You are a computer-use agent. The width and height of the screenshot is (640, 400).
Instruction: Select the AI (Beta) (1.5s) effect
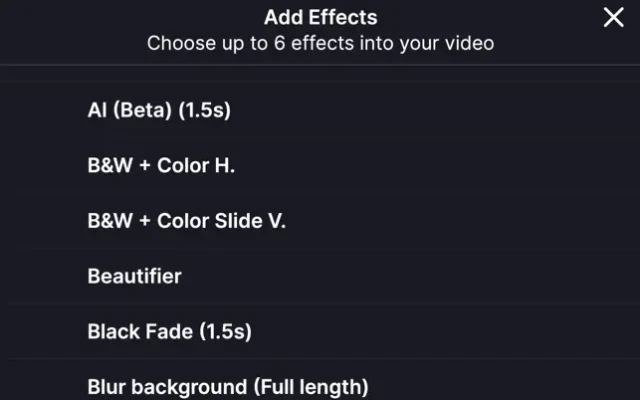159,111
